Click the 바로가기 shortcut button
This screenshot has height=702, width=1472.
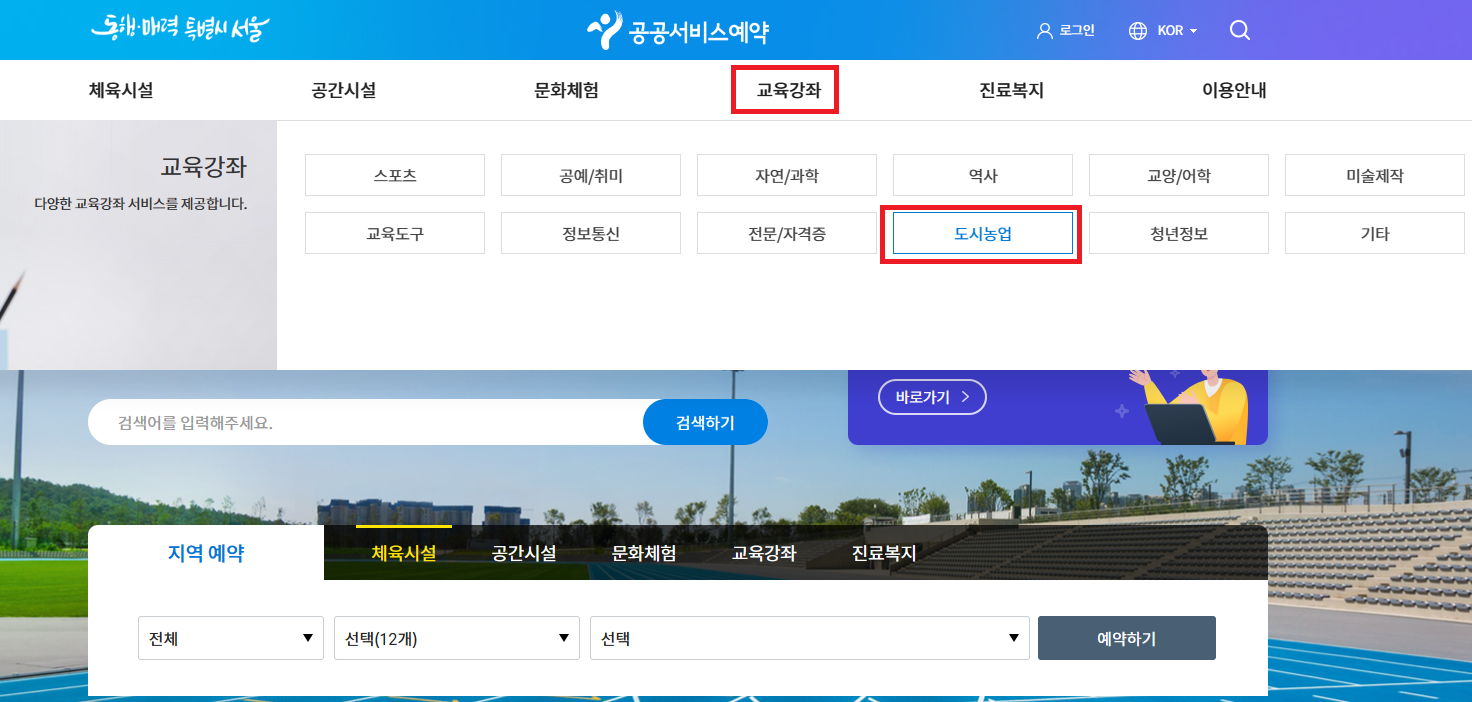click(931, 397)
